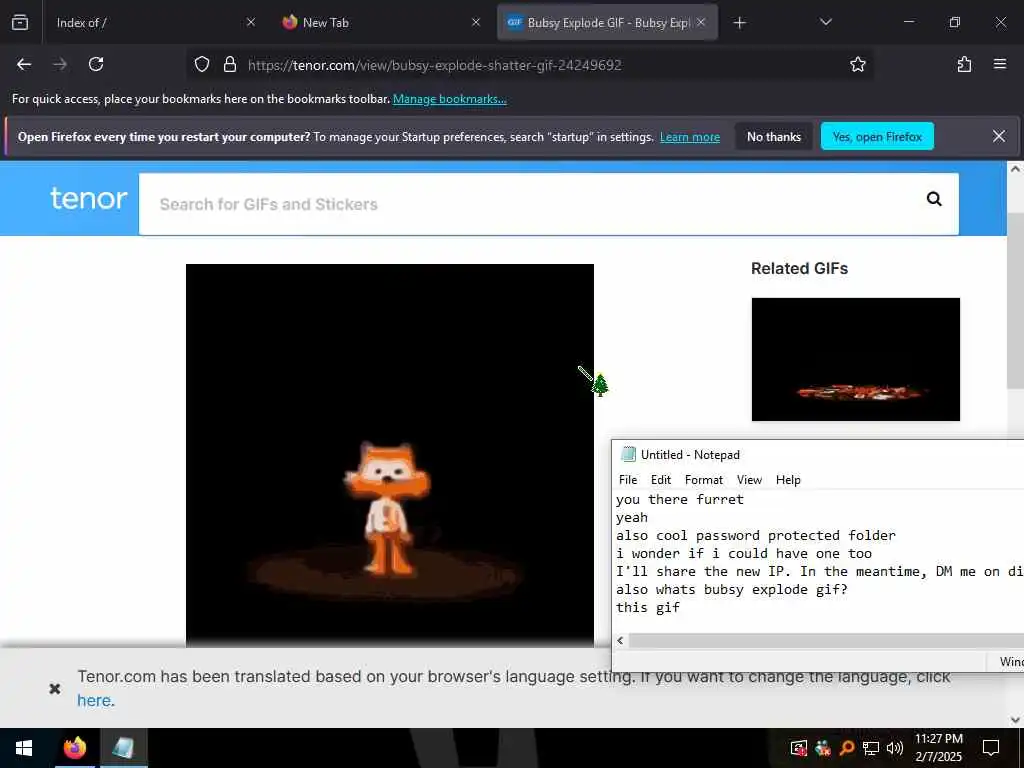The height and width of the screenshot is (768, 1024).
Task: Click the 'you there furret' line
Action: [x=680, y=500]
